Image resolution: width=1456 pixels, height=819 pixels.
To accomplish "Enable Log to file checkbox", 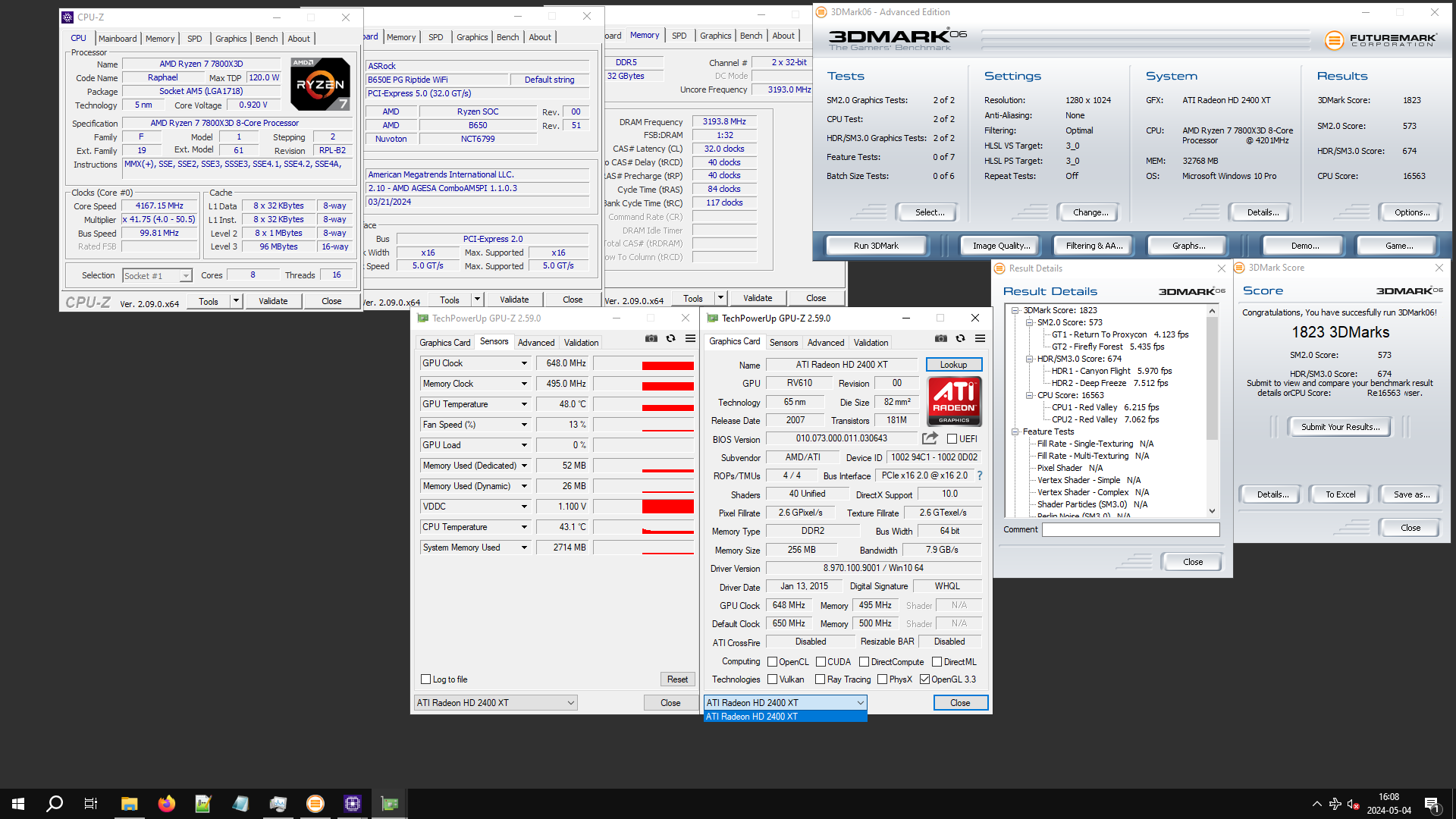I will click(425, 679).
